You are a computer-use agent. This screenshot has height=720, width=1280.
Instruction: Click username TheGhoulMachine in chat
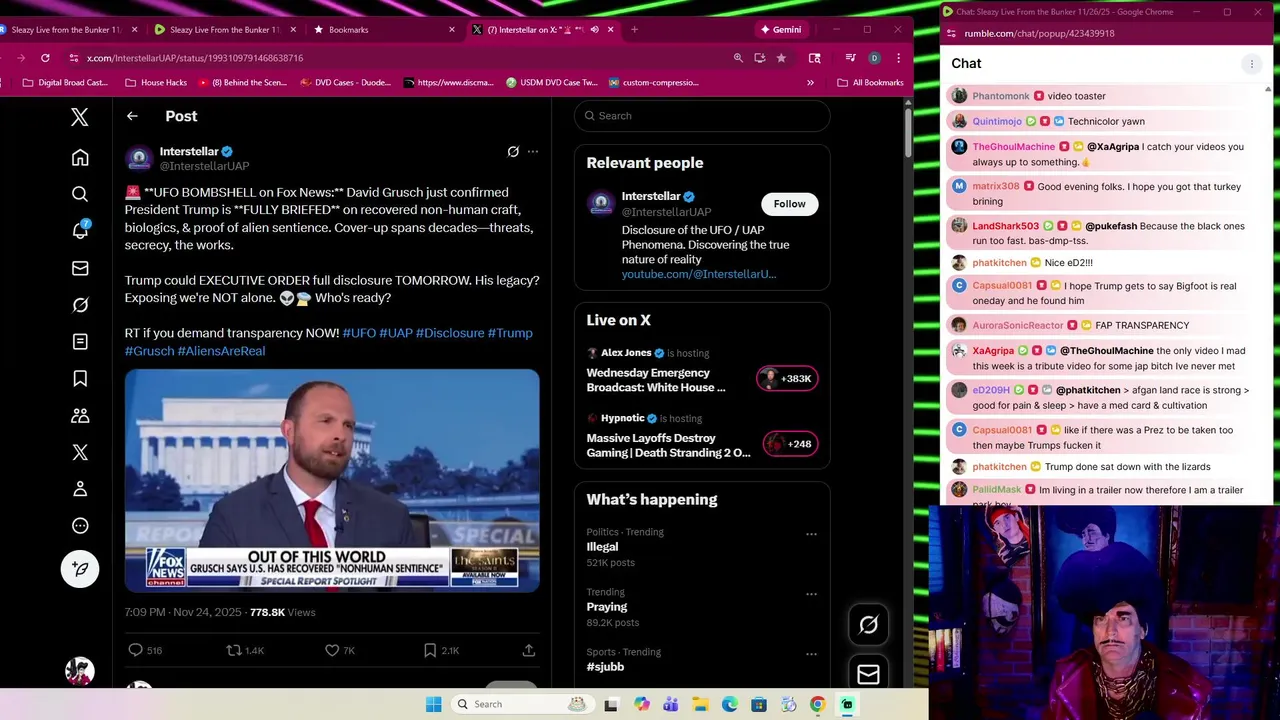[1013, 147]
